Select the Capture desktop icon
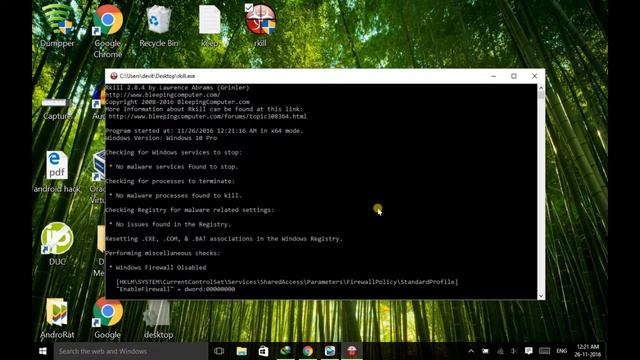The height and width of the screenshot is (360, 640). 56,109
